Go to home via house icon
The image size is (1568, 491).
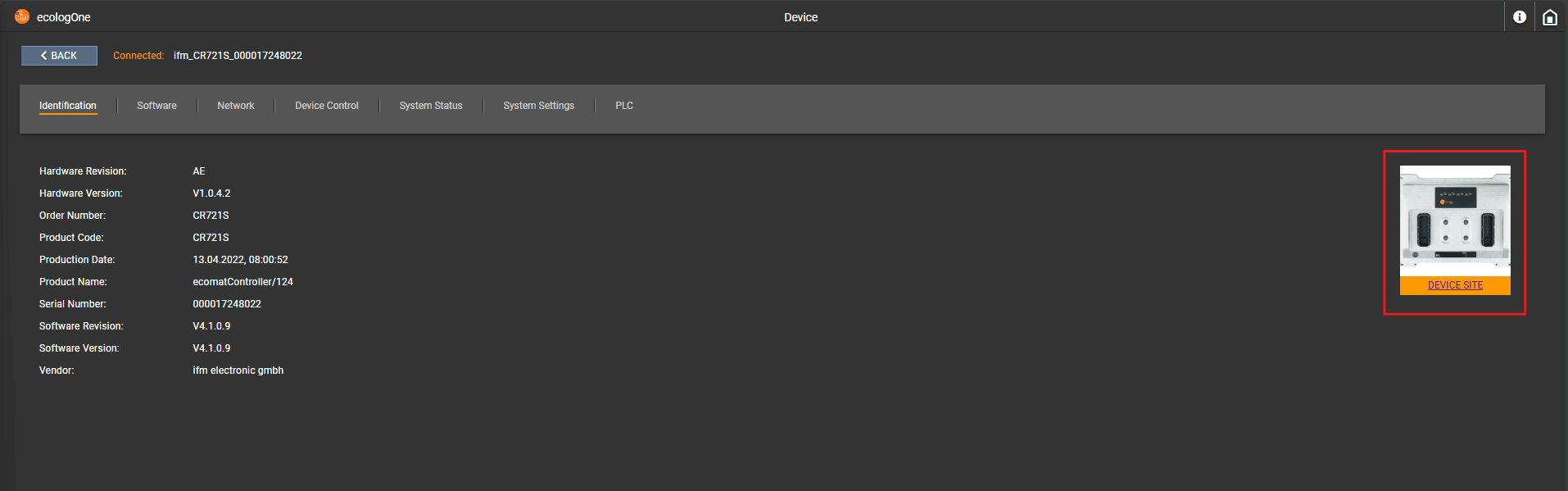pos(1549,17)
